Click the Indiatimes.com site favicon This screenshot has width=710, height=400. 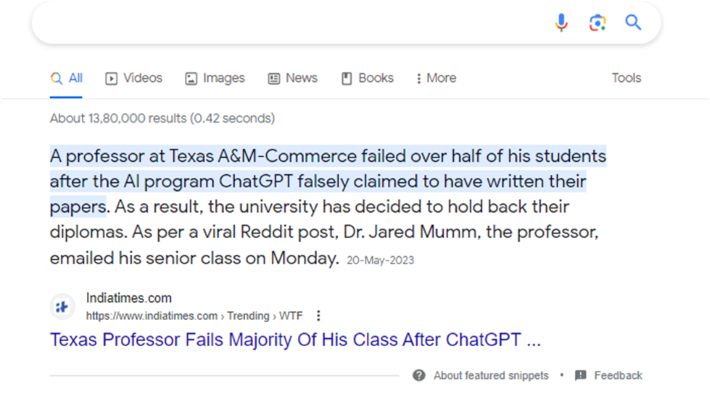coord(62,307)
